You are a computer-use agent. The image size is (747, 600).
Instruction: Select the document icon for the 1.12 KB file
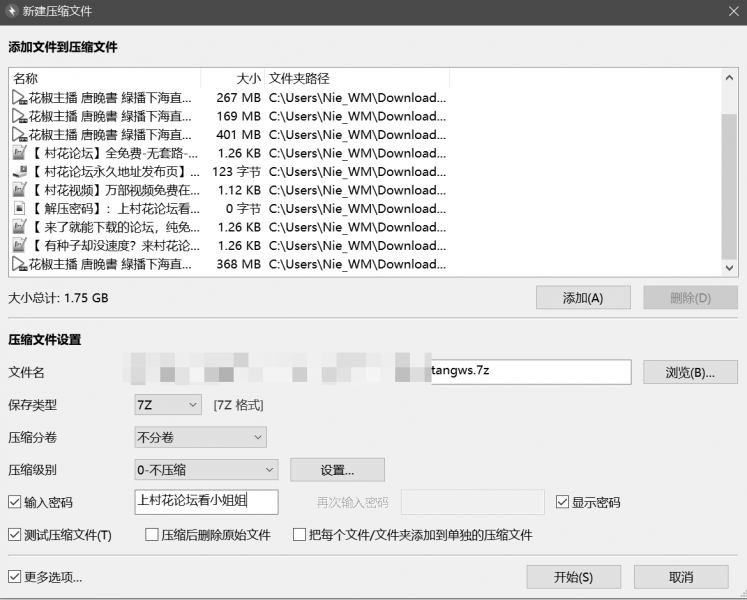point(19,190)
